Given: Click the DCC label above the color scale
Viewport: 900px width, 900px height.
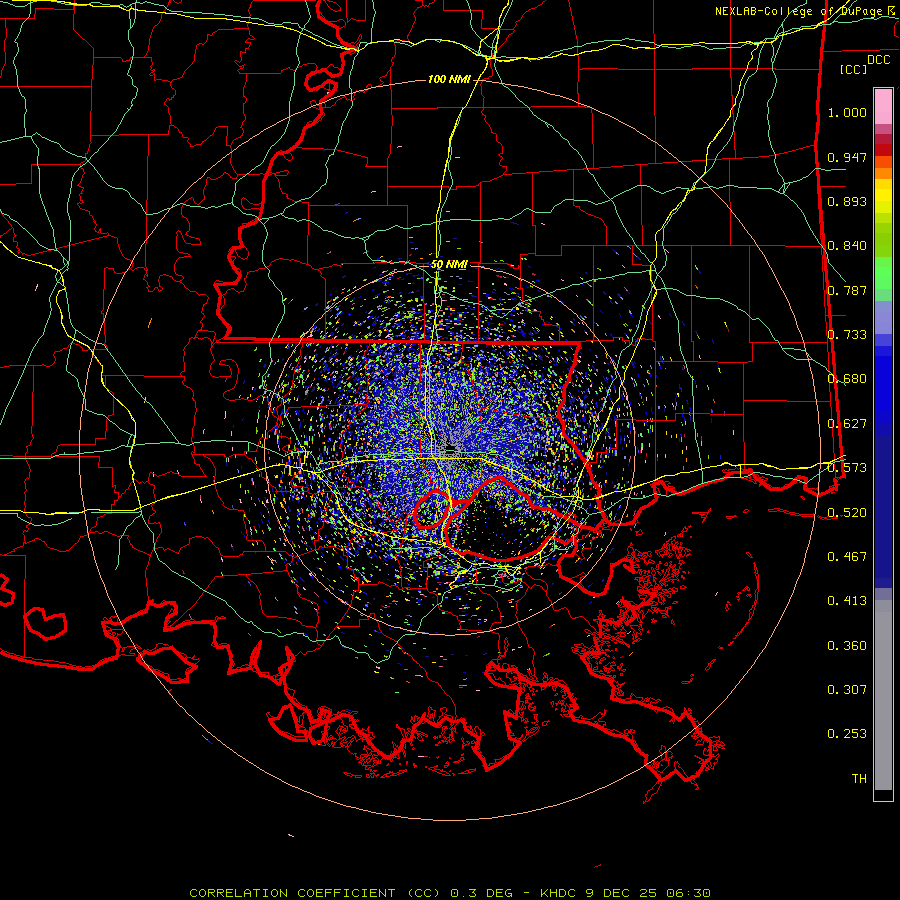Looking at the screenshot, I should coord(878,60).
